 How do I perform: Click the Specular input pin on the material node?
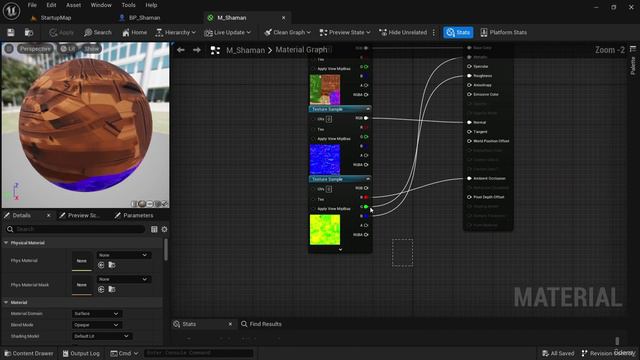pyautogui.click(x=469, y=67)
